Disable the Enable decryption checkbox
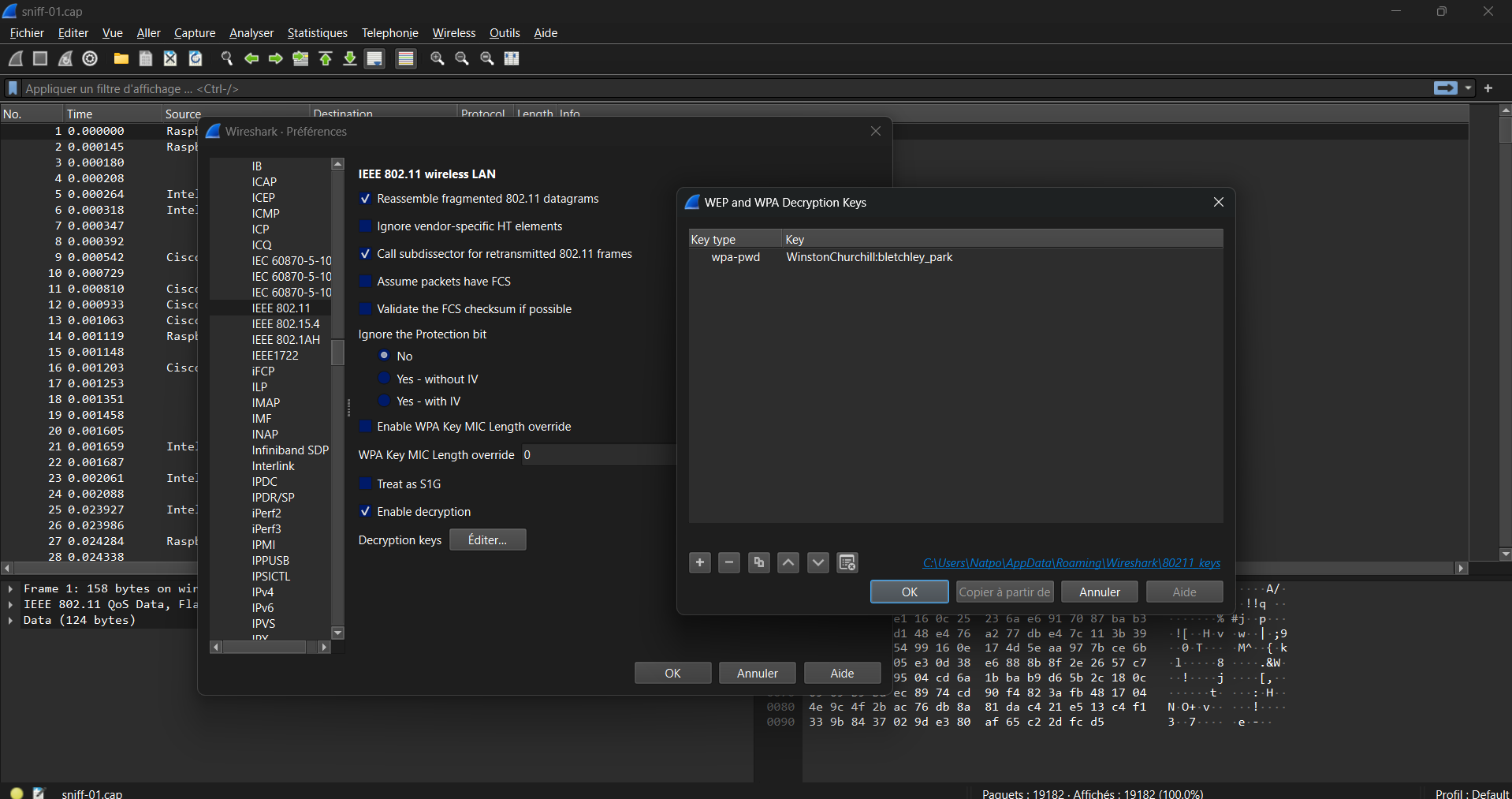This screenshot has height=799, width=1512. point(366,512)
